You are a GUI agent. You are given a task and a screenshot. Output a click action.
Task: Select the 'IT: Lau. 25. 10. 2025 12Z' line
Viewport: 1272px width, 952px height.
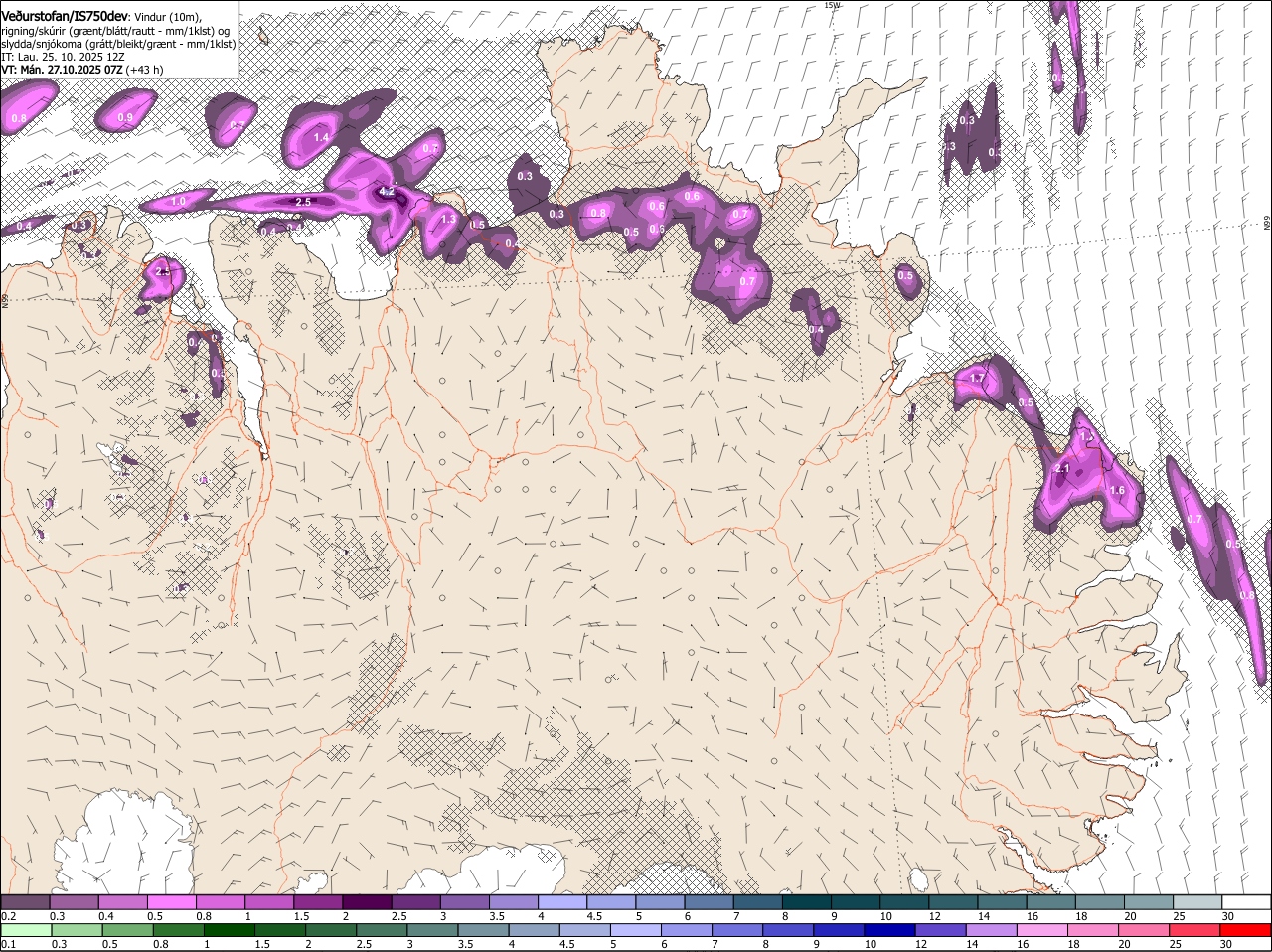click(63, 57)
